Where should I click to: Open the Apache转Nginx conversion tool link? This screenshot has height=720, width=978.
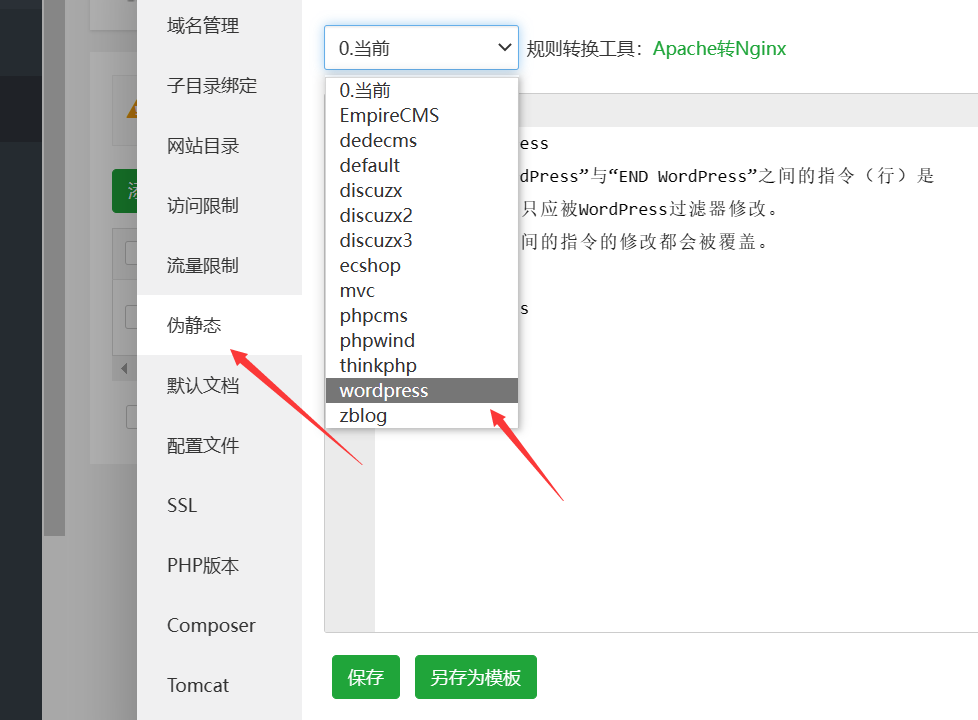pos(719,48)
